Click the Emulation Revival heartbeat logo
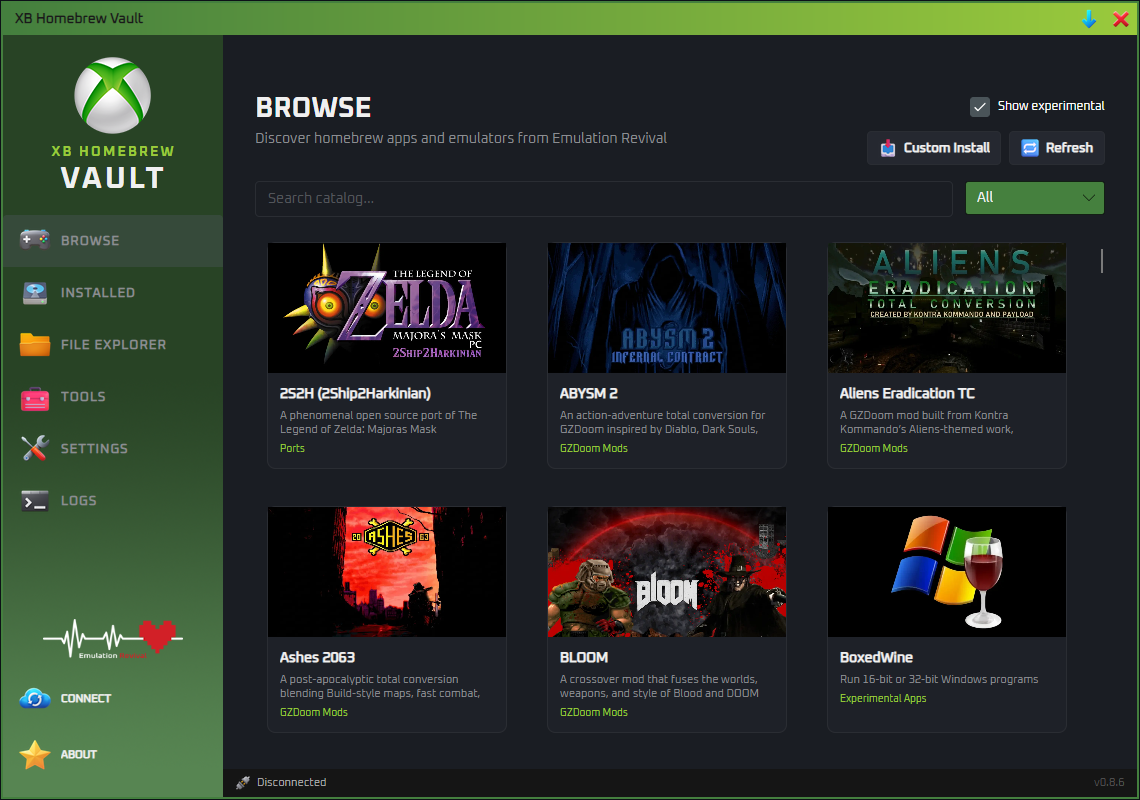The image size is (1140, 800). point(113,639)
